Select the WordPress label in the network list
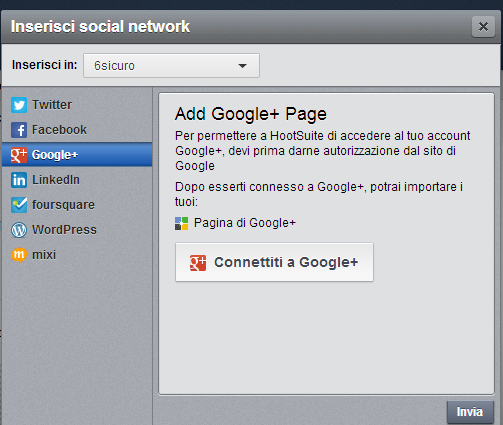Viewport: 503px width, 425px height. 64,230
